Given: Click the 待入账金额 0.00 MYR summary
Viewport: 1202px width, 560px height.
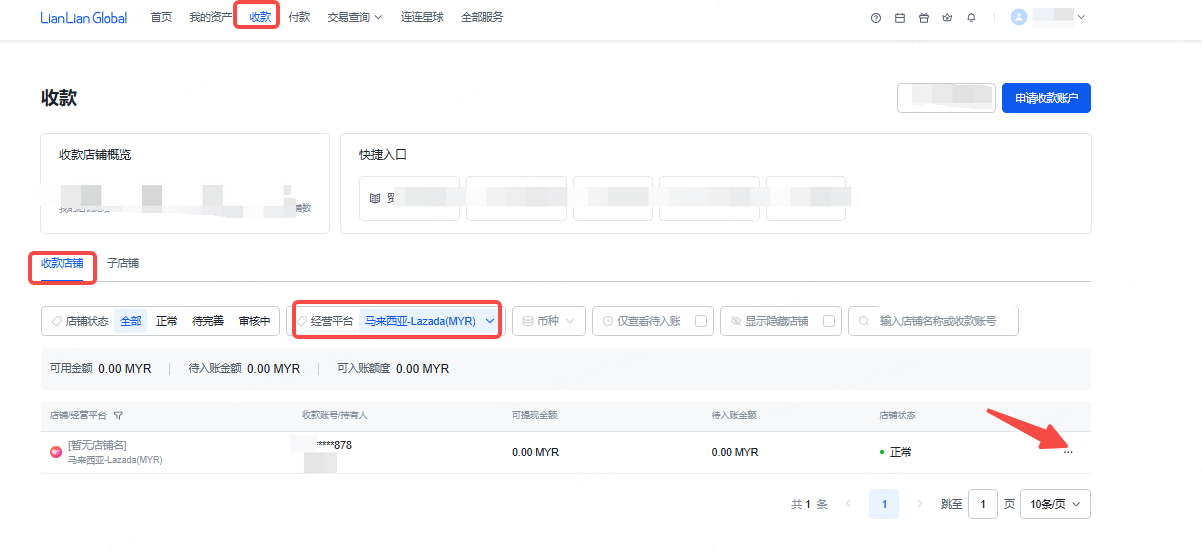Looking at the screenshot, I should pyautogui.click(x=244, y=369).
